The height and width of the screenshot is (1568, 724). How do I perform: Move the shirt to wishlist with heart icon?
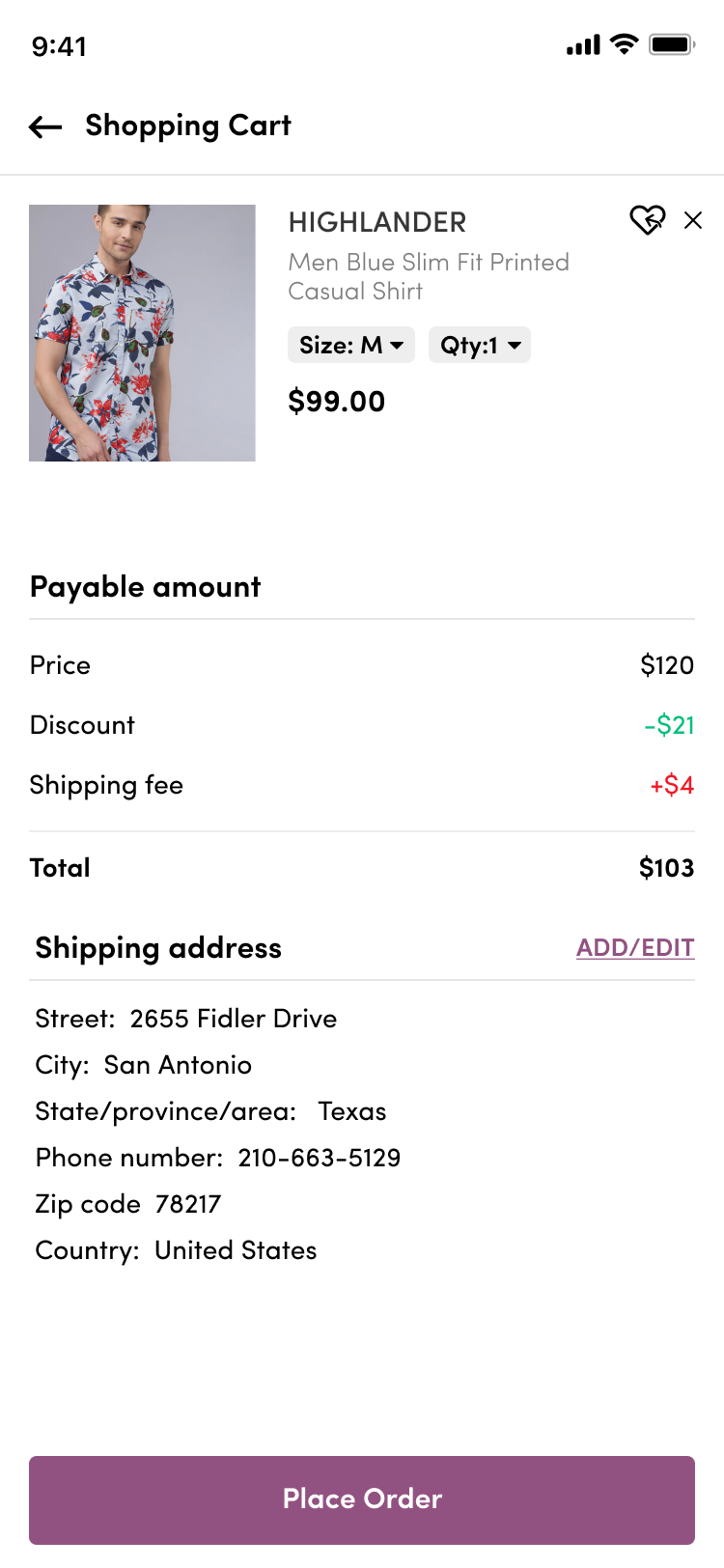click(x=647, y=220)
